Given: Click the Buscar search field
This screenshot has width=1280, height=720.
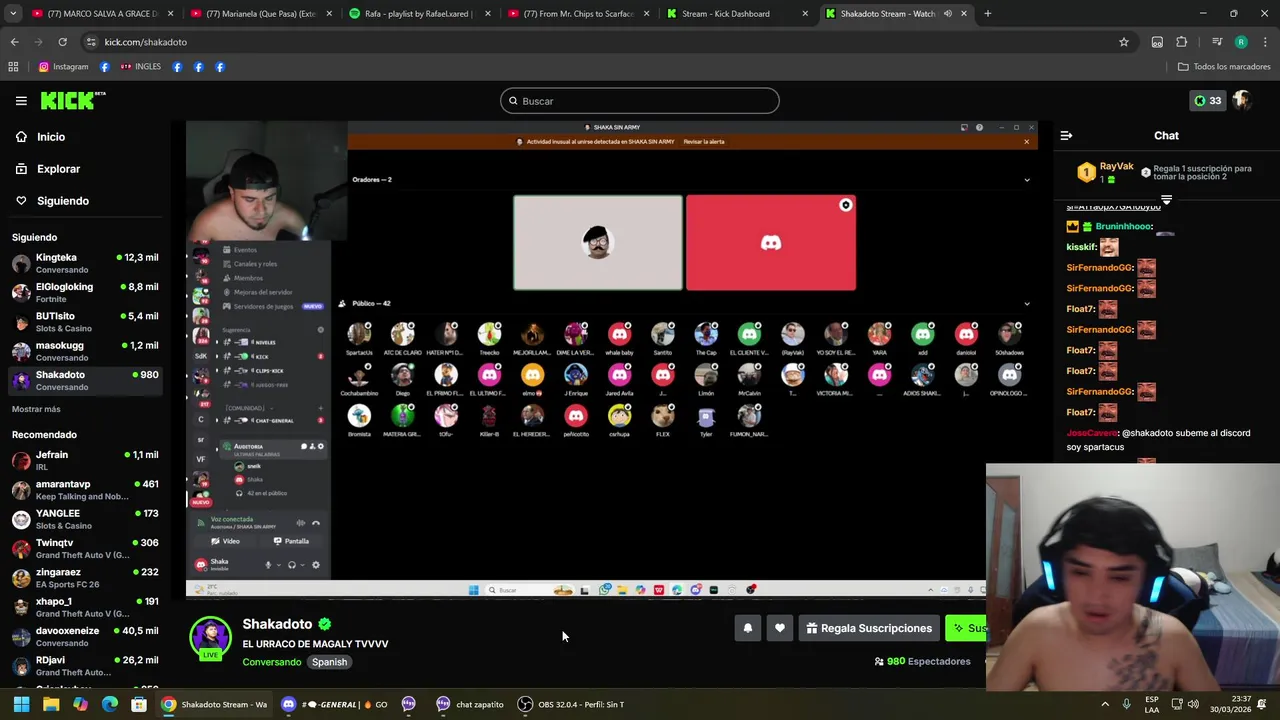Looking at the screenshot, I should coord(640,101).
